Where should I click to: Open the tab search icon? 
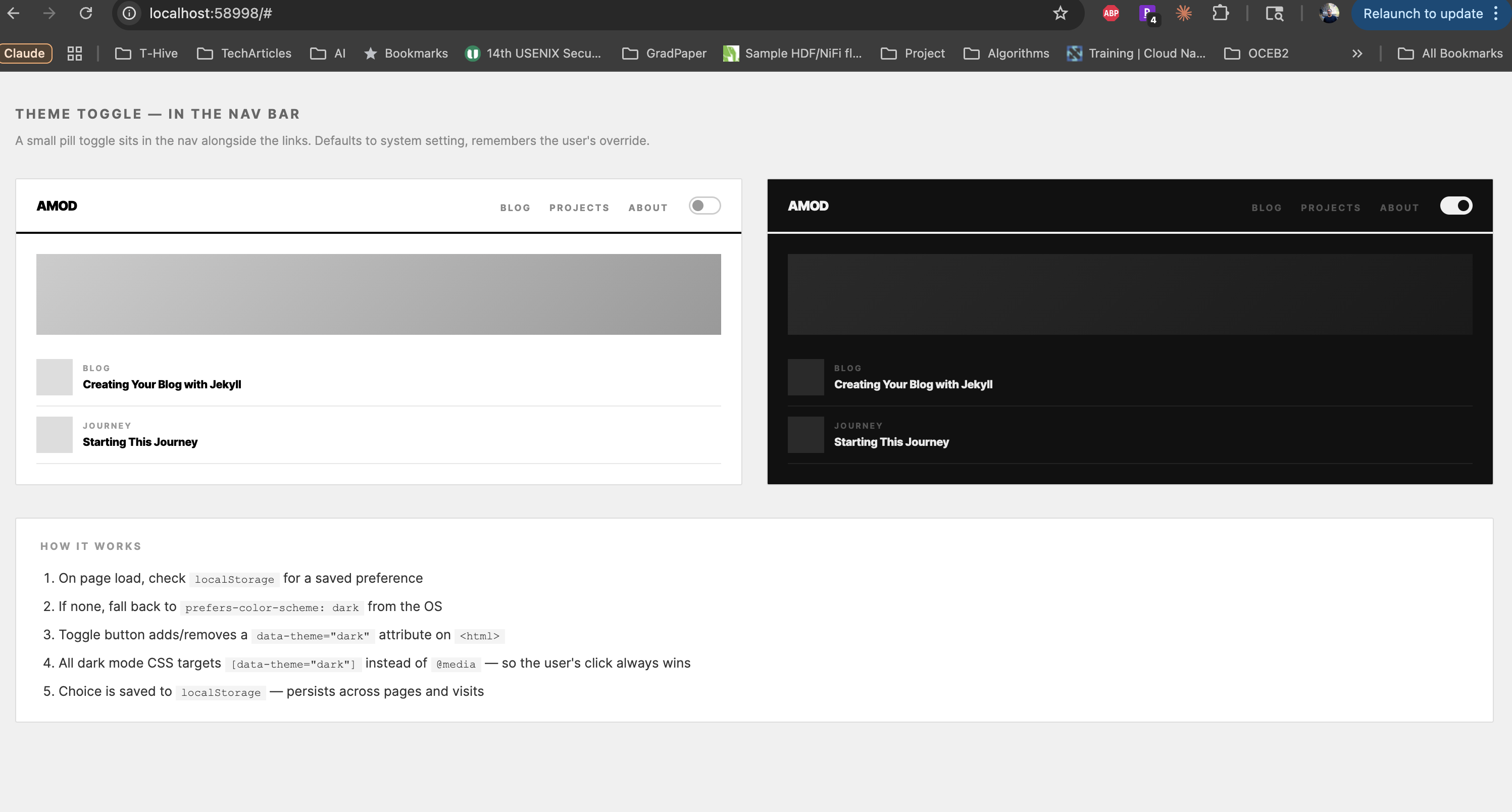1274,13
